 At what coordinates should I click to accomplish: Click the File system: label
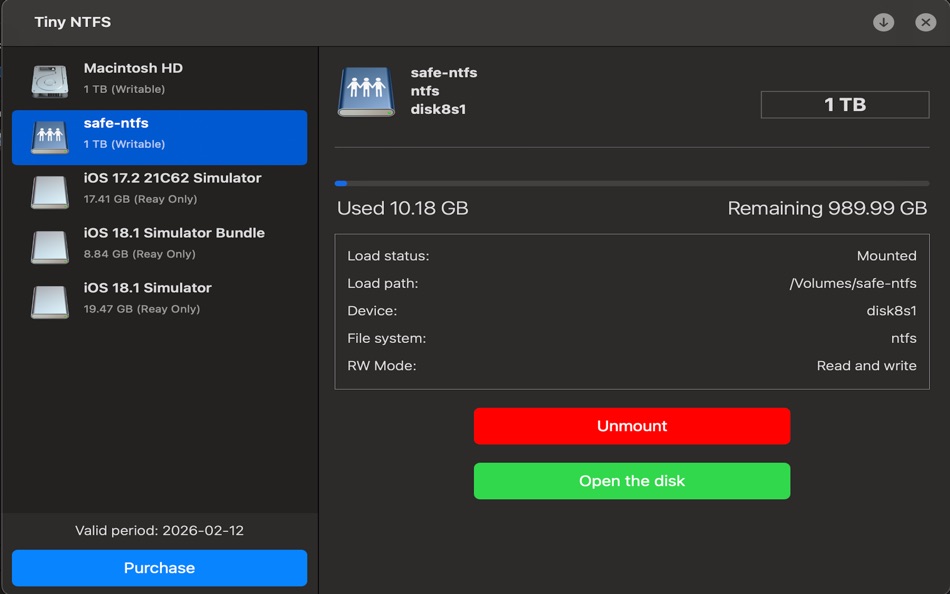click(387, 338)
